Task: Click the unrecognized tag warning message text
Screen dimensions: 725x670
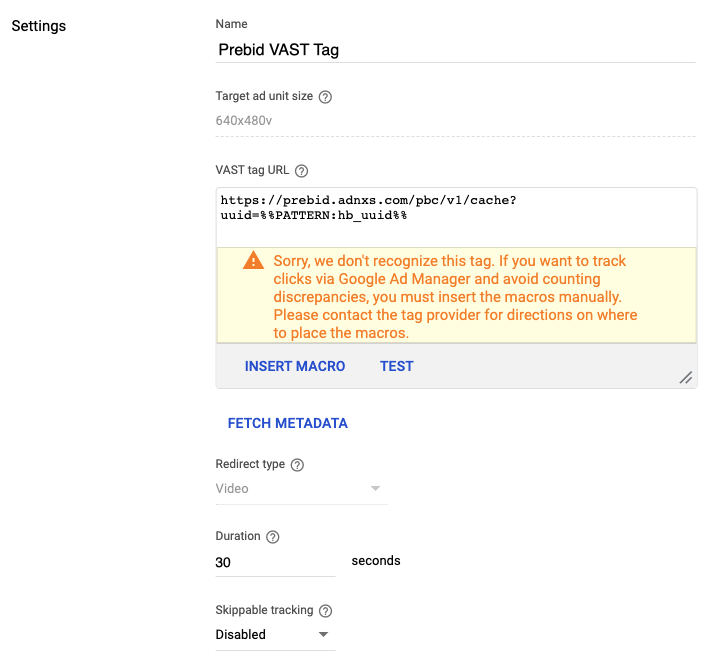Action: (450, 297)
